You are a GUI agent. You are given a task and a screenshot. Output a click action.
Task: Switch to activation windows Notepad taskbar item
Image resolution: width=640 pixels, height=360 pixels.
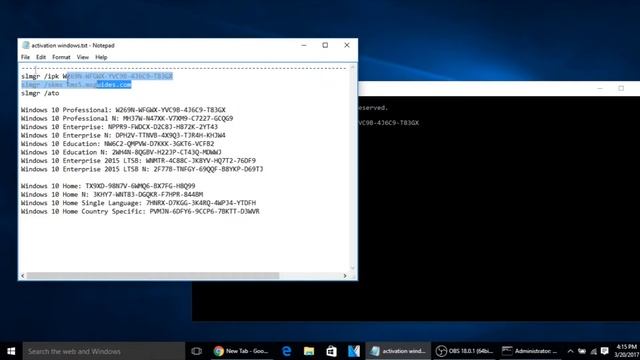pyautogui.click(x=398, y=351)
